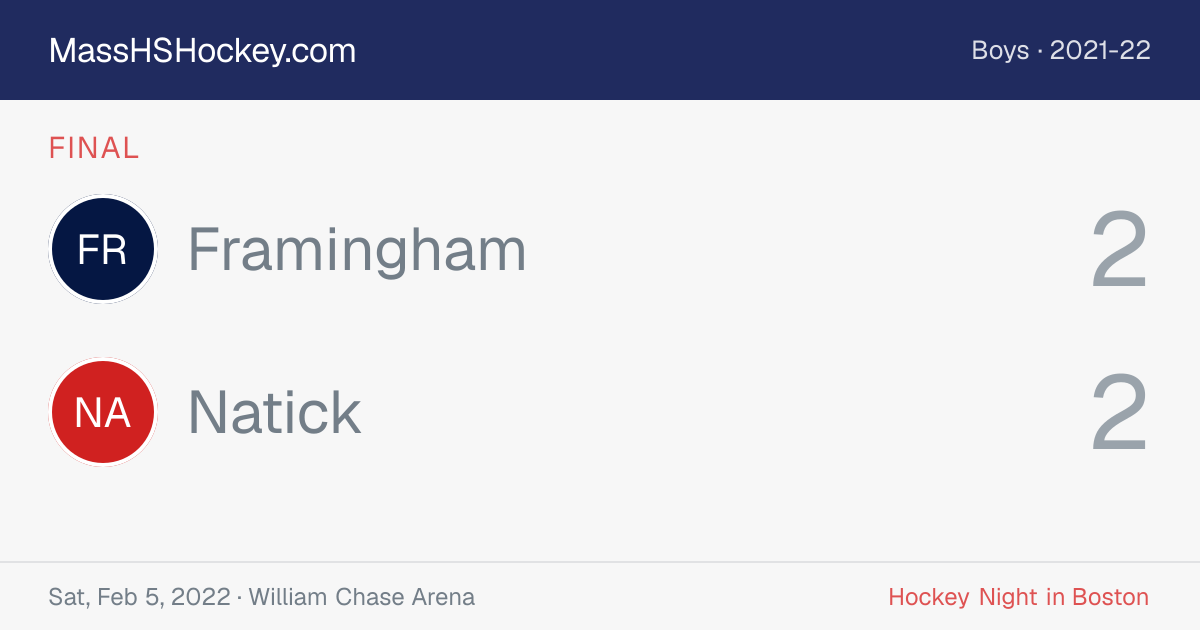Click Framingham's score of 2
Viewport: 1200px width, 630px height.
pyautogui.click(x=1119, y=250)
